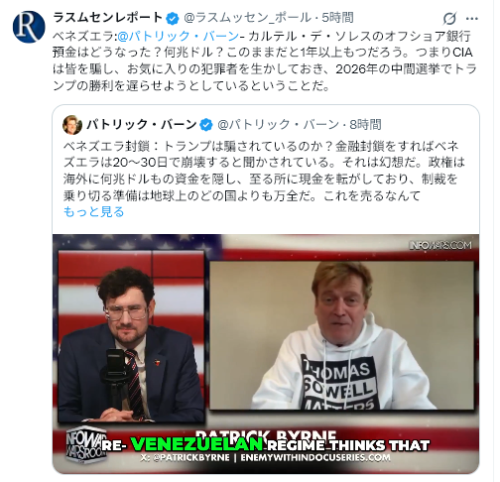Open the quoted post text about ベネズエラ封鎖
The image size is (500, 482).
pyautogui.click(x=263, y=171)
